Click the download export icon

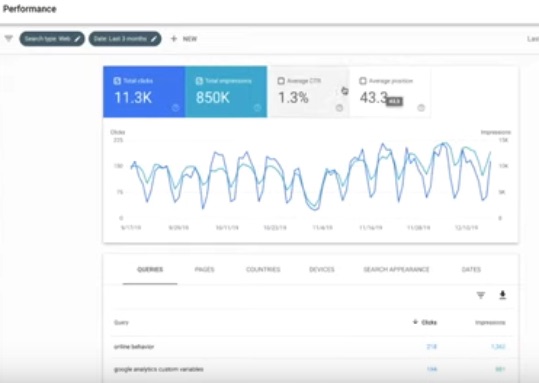click(503, 295)
